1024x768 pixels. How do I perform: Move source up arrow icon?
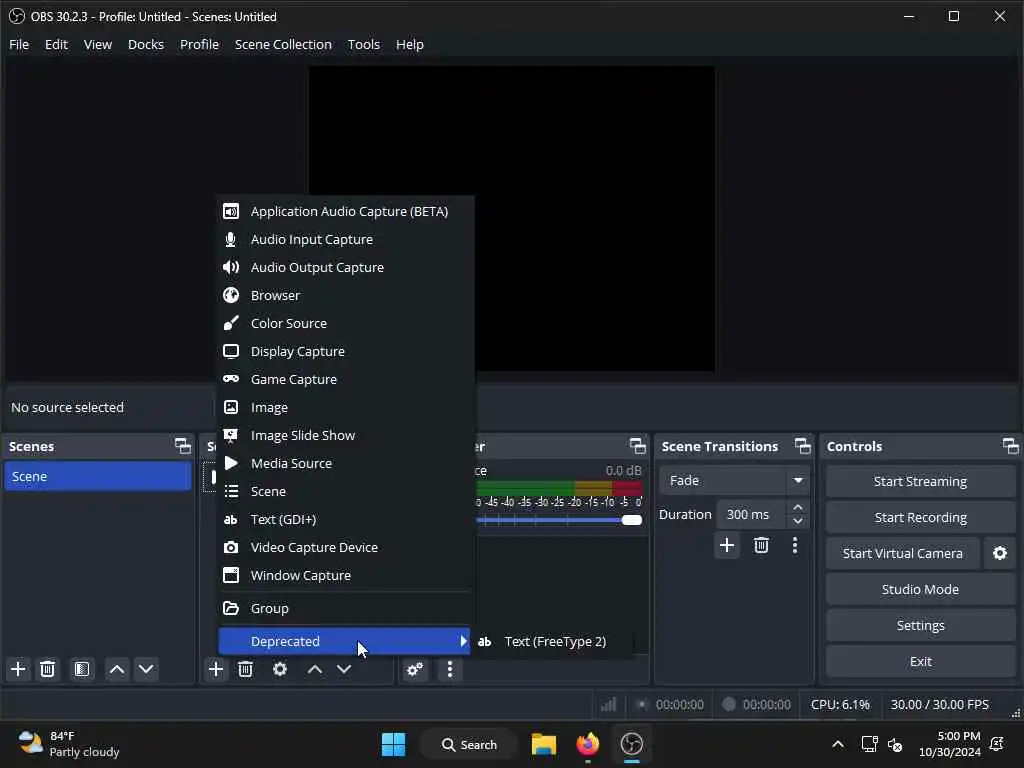pyautogui.click(x=315, y=669)
